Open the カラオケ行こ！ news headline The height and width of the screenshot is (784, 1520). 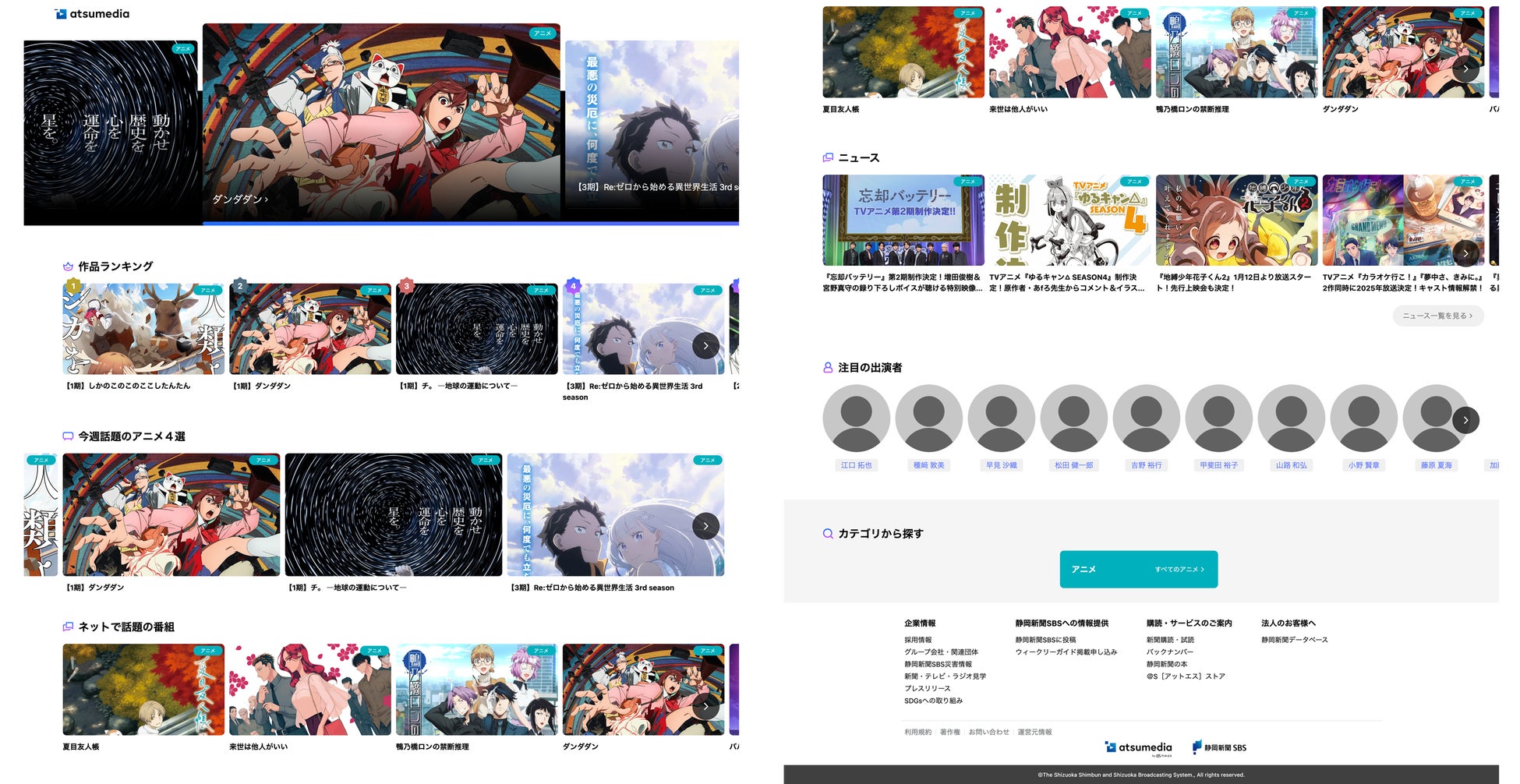(x=1403, y=283)
